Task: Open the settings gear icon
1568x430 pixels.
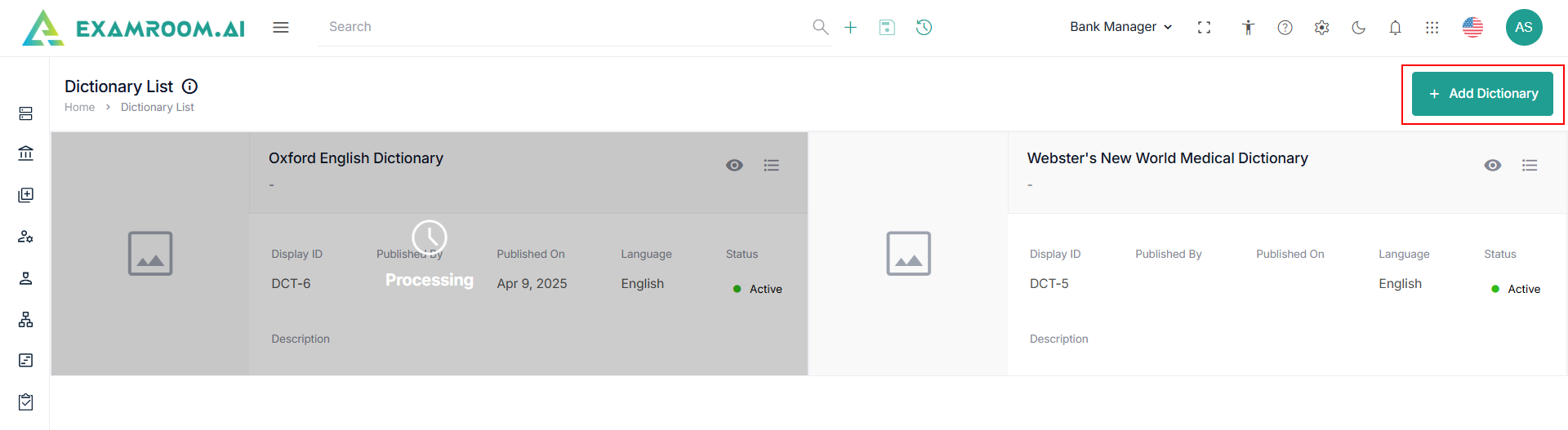Action: pos(1321,28)
